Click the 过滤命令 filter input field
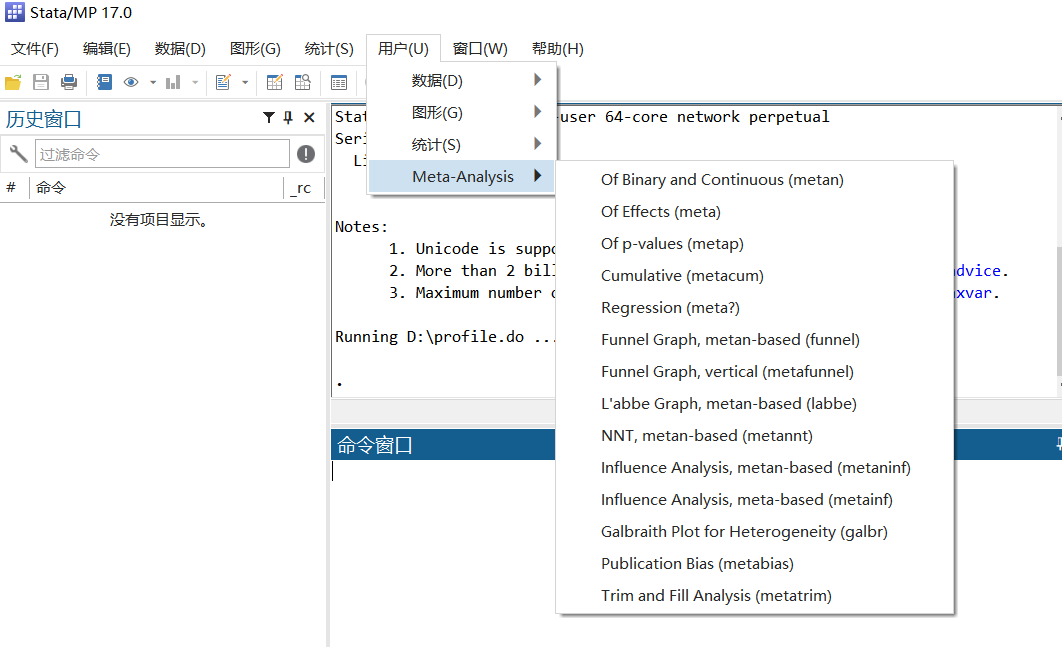This screenshot has height=647, width=1062. pos(163,154)
